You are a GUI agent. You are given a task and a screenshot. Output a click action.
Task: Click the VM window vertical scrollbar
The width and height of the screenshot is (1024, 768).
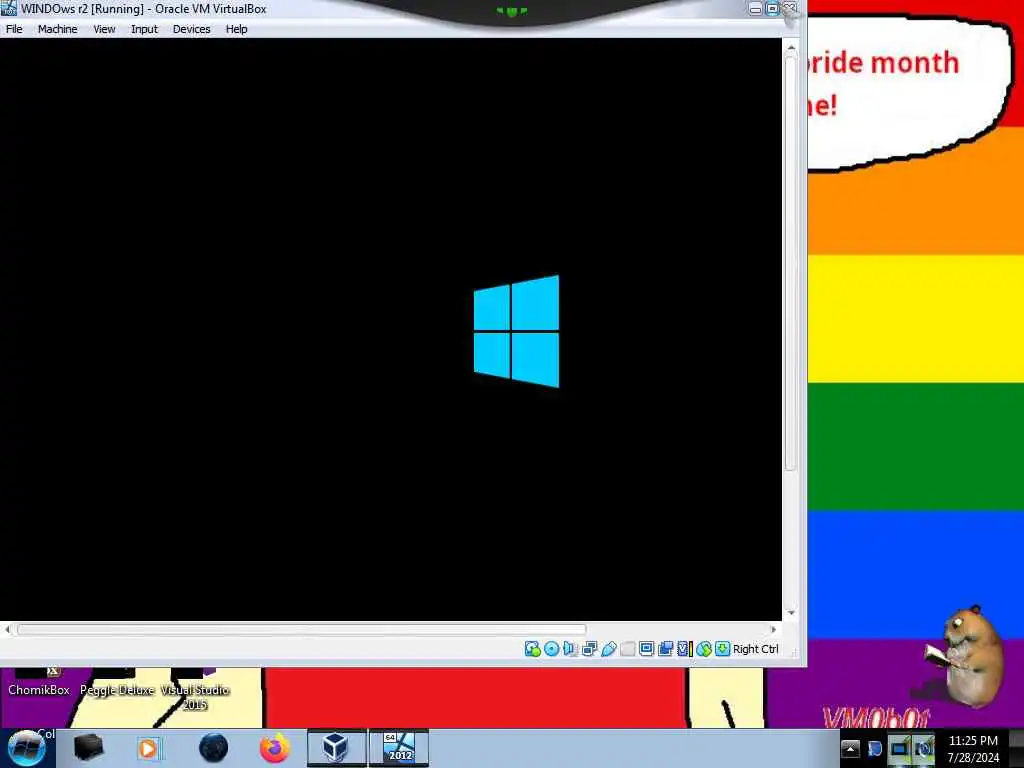791,261
